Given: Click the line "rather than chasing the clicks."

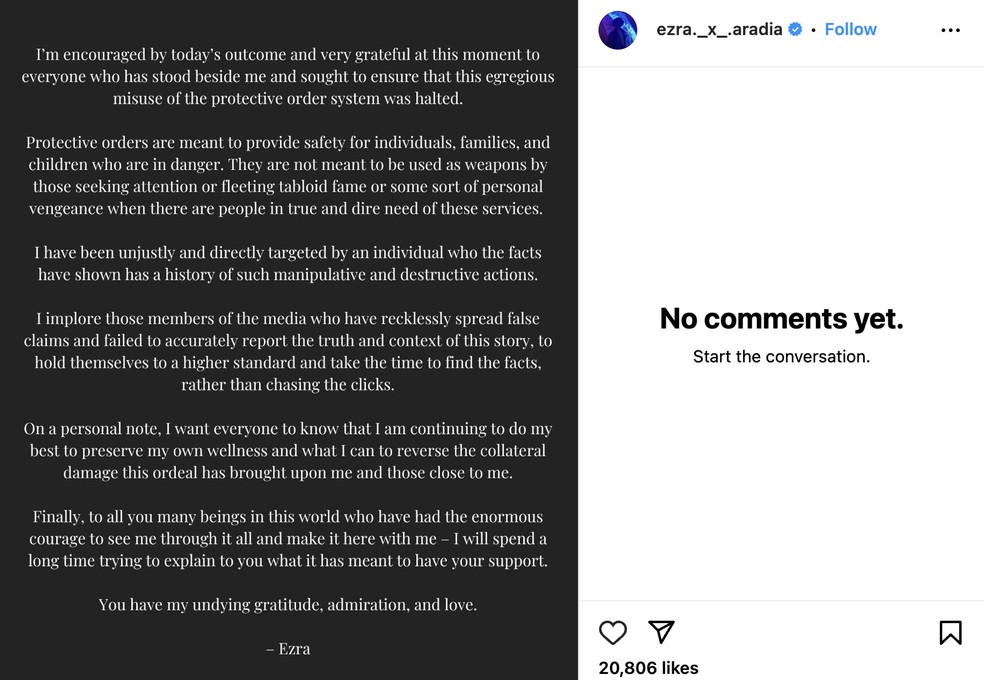Looking at the screenshot, I should tap(288, 384).
